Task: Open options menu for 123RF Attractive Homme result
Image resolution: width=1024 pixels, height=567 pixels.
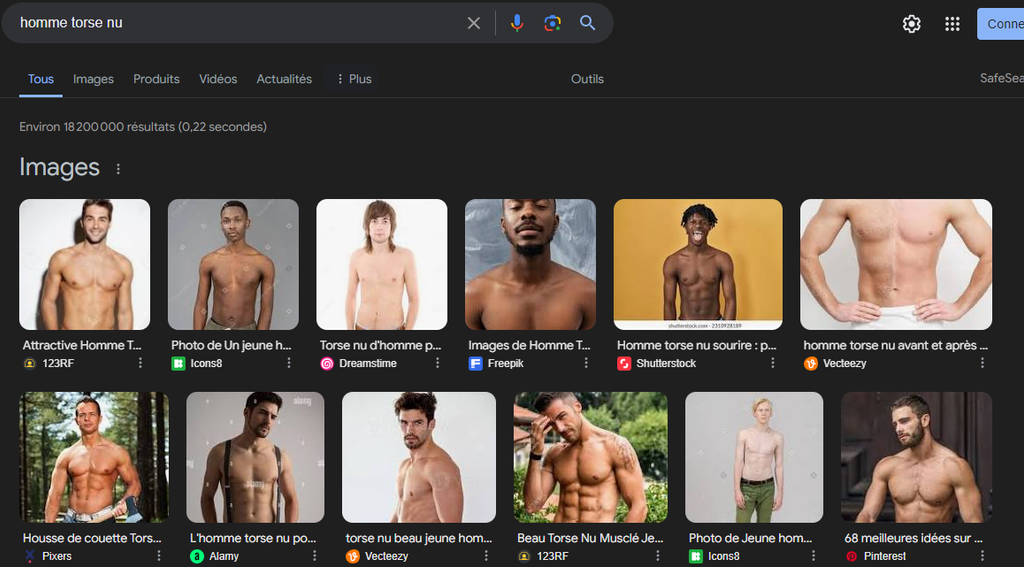Action: [x=140, y=363]
